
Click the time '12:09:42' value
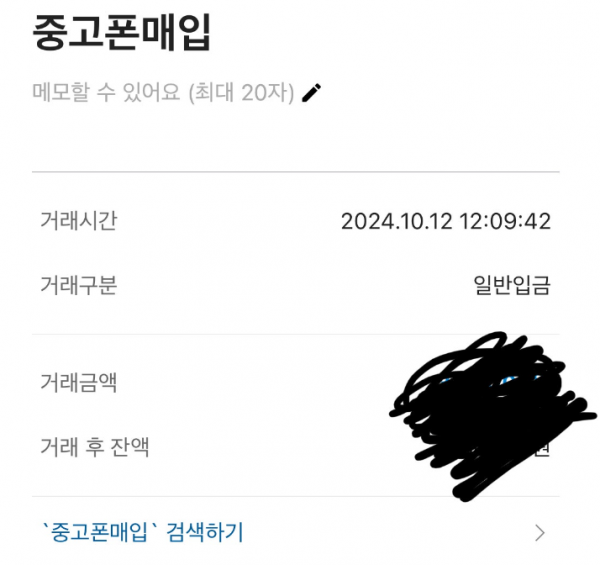click(505, 221)
